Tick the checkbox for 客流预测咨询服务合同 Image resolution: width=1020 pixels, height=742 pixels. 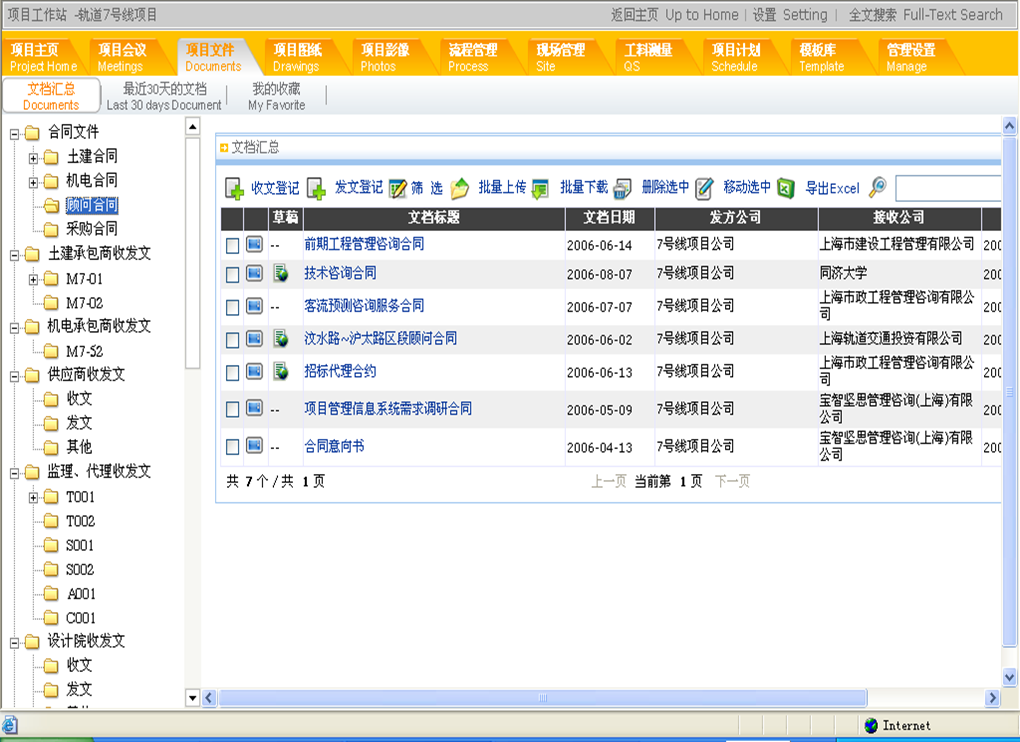pos(232,307)
